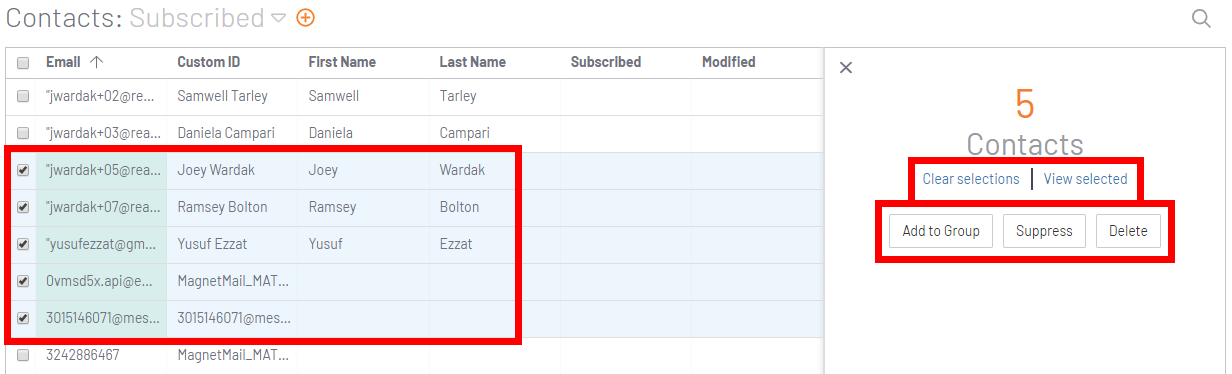
Task: Sort by the Last Name column header
Action: click(x=472, y=62)
